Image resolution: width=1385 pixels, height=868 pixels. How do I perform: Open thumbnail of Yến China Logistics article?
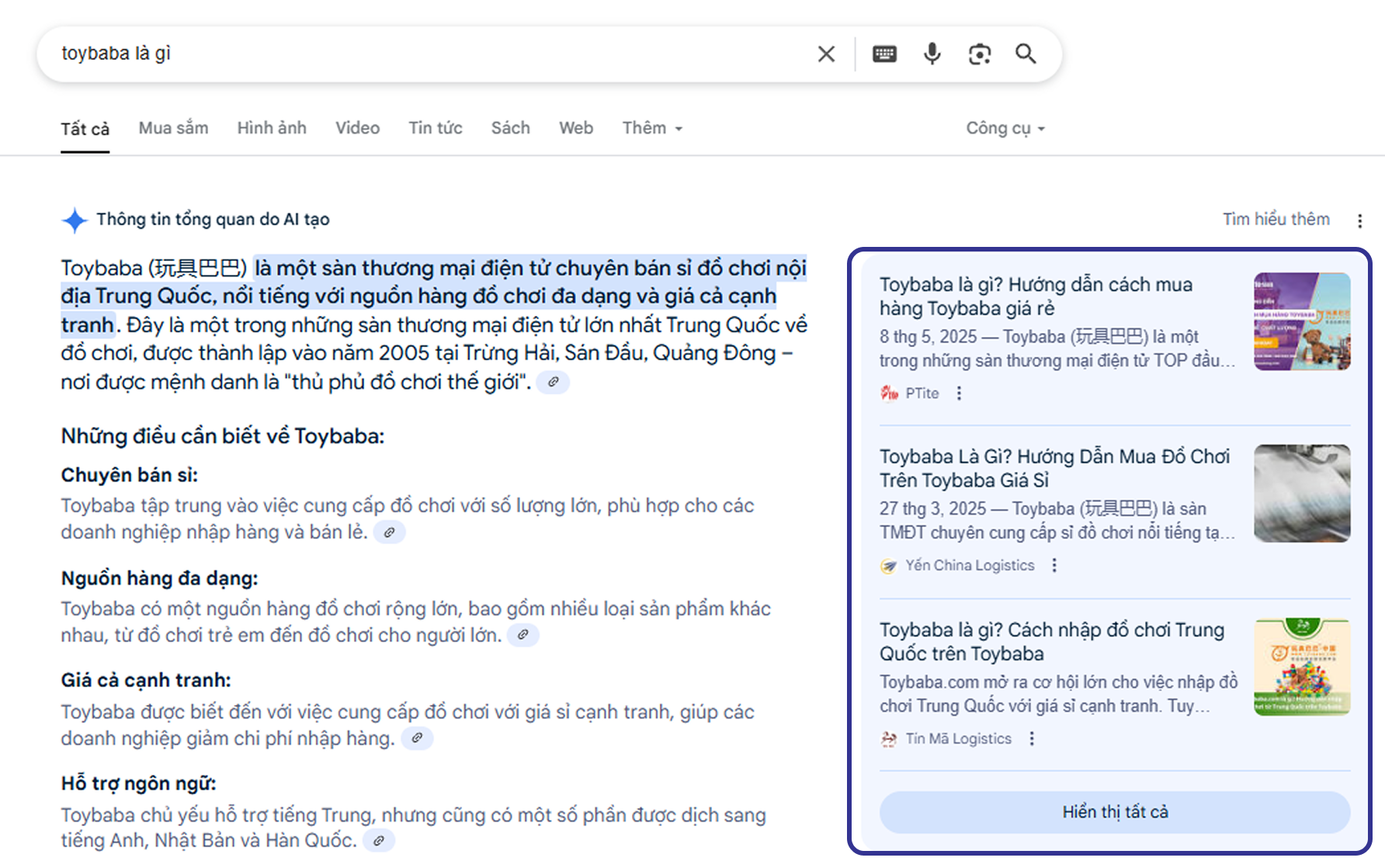point(1302,493)
